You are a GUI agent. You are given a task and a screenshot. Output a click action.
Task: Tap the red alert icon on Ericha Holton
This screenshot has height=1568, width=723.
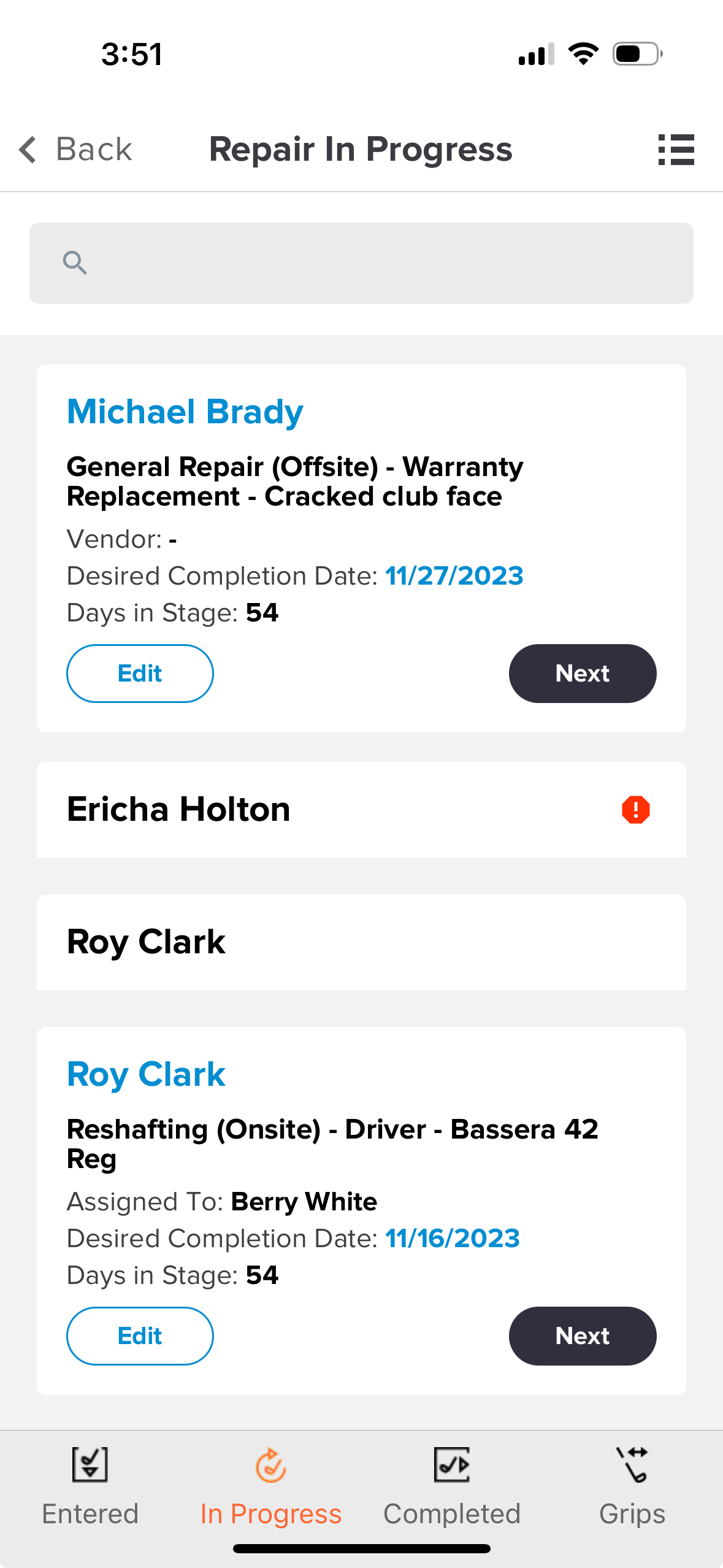click(635, 810)
